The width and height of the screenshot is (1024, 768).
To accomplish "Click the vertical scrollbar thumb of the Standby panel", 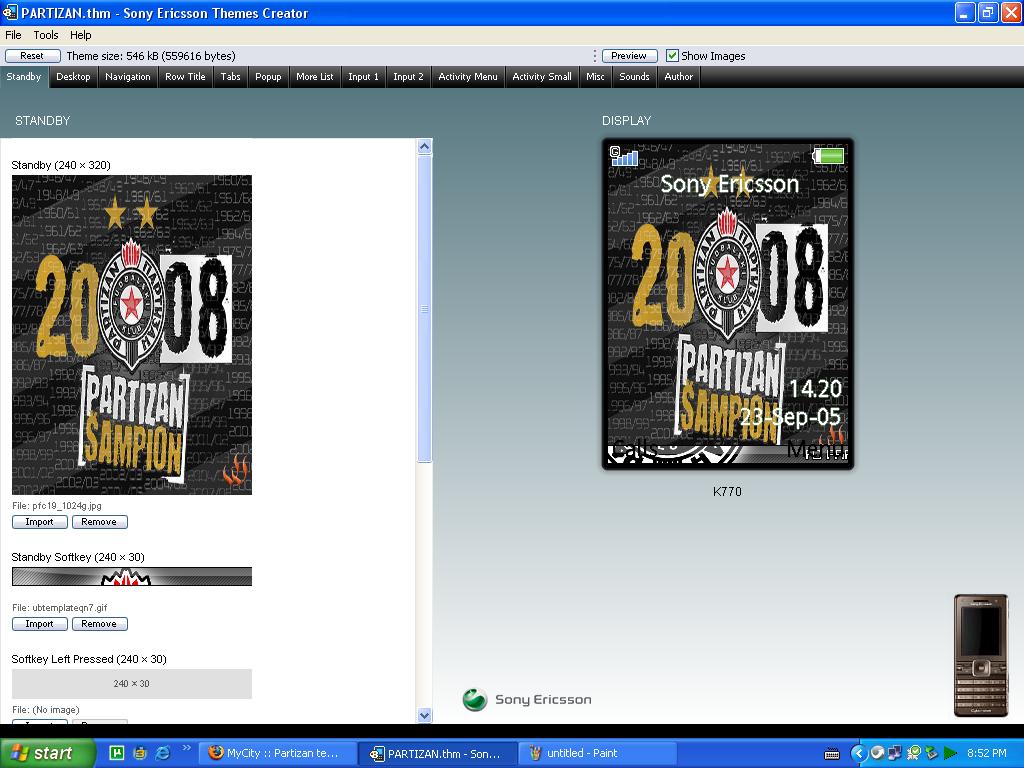I will pyautogui.click(x=424, y=308).
